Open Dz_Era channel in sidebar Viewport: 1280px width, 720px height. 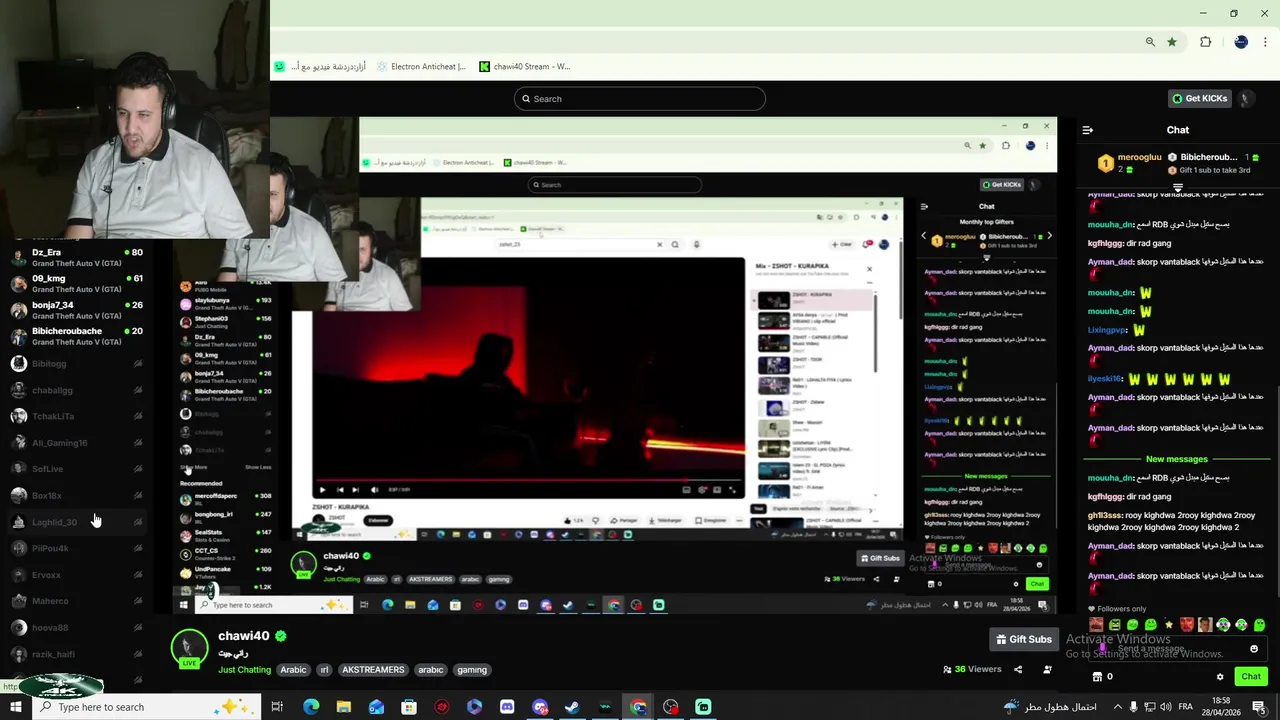click(x=75, y=258)
